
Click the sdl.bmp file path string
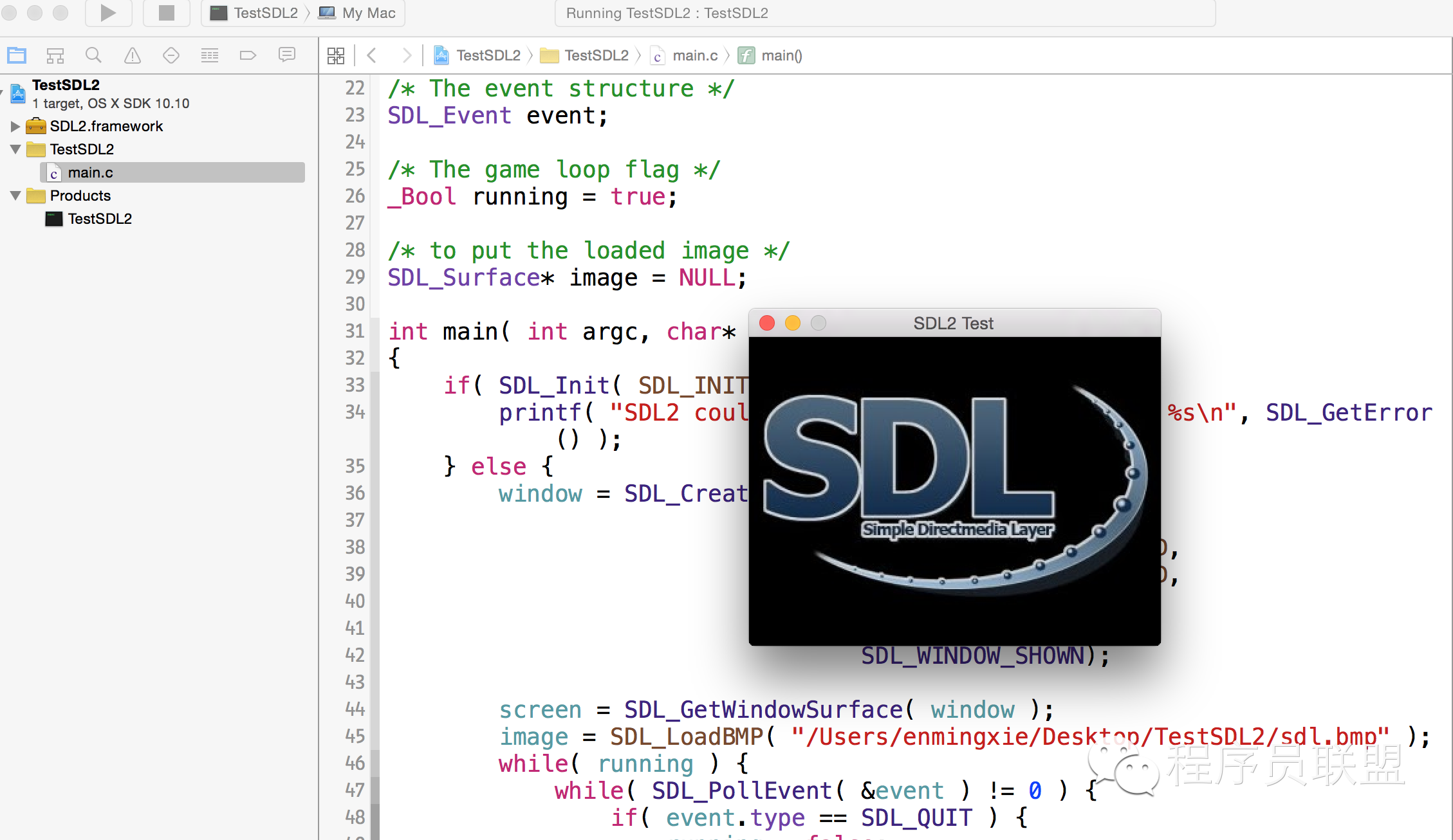coord(1090,737)
